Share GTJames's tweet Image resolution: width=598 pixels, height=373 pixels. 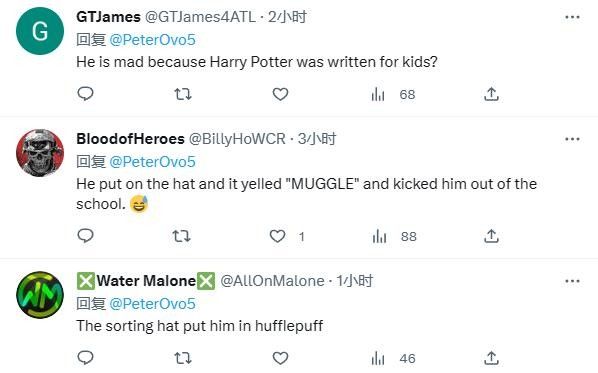click(491, 94)
